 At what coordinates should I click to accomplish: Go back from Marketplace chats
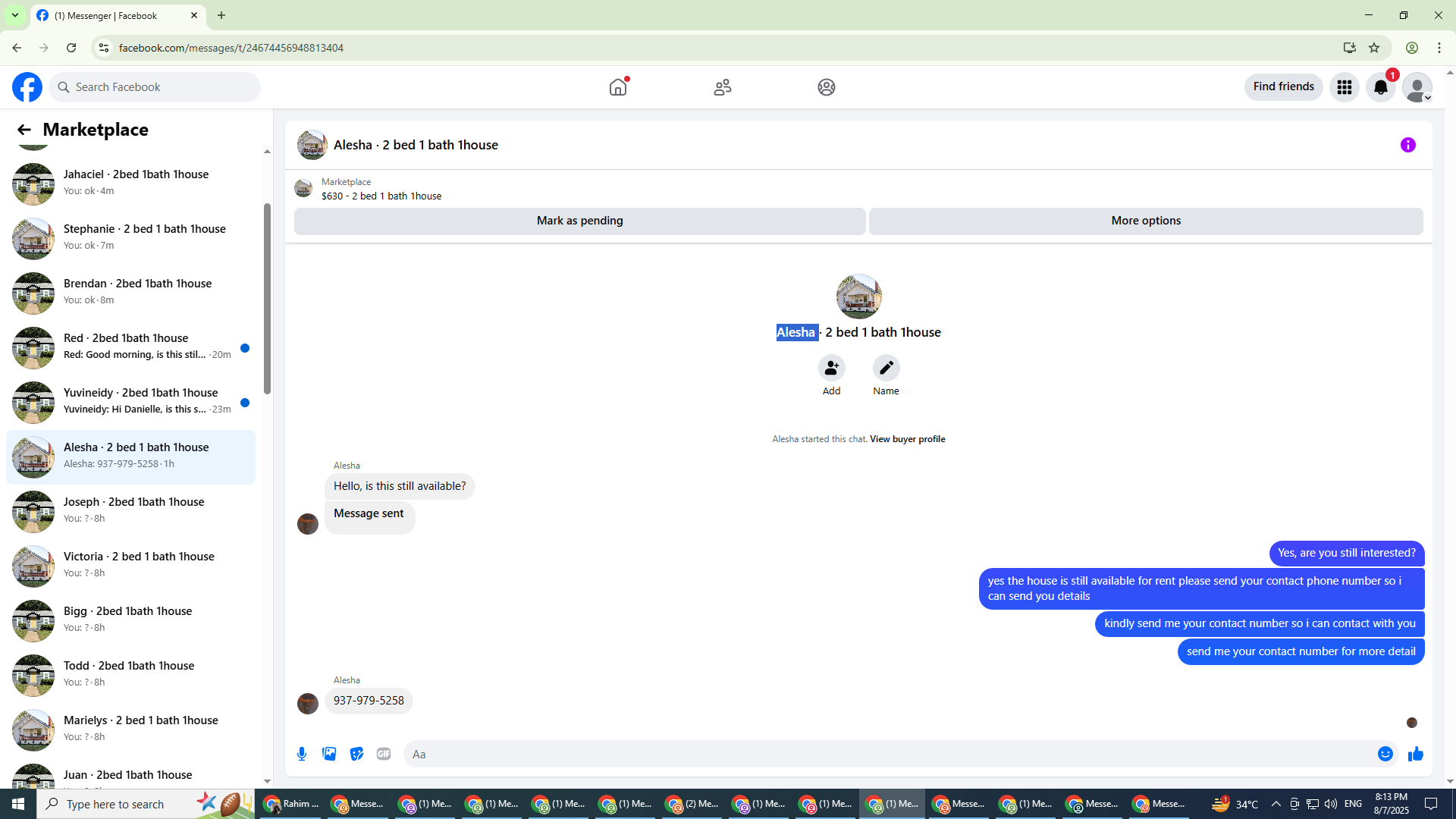pos(24,130)
